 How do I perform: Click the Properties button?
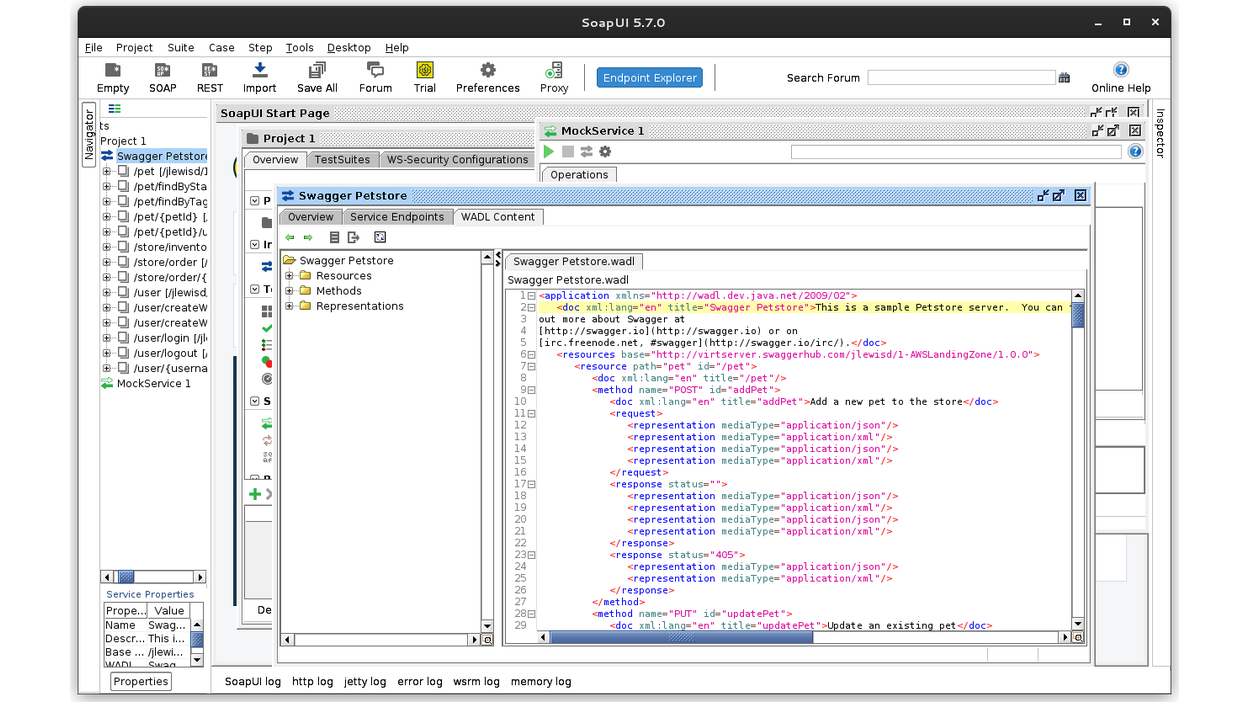[141, 682]
